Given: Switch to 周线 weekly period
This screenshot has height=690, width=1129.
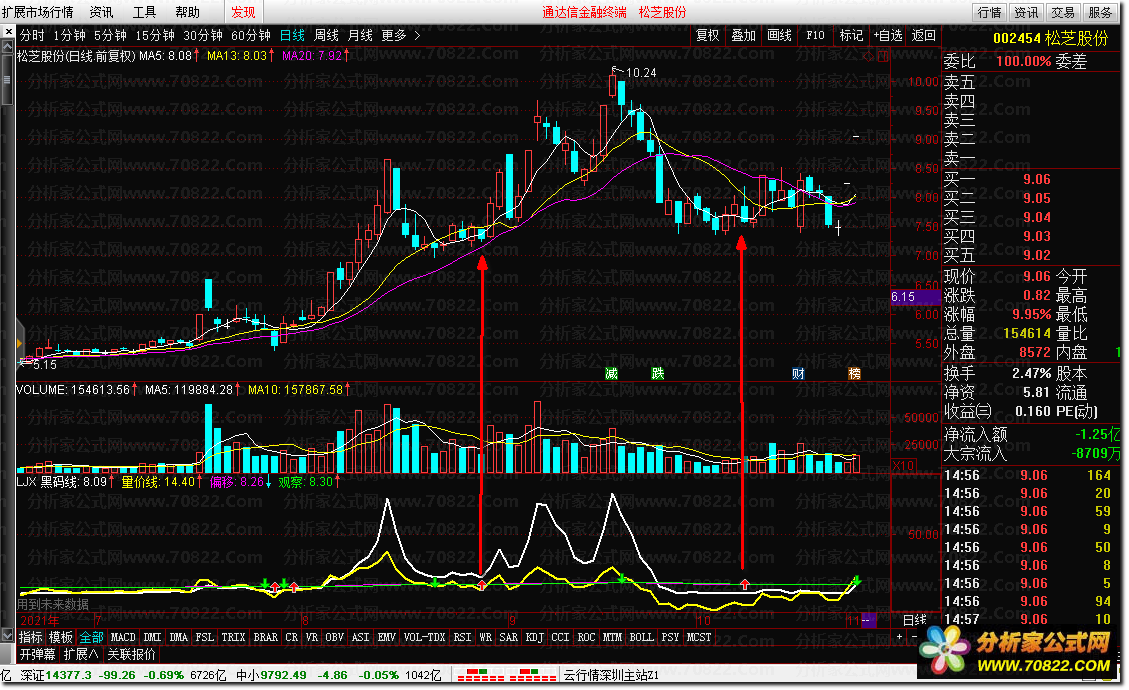Looking at the screenshot, I should tap(326, 35).
